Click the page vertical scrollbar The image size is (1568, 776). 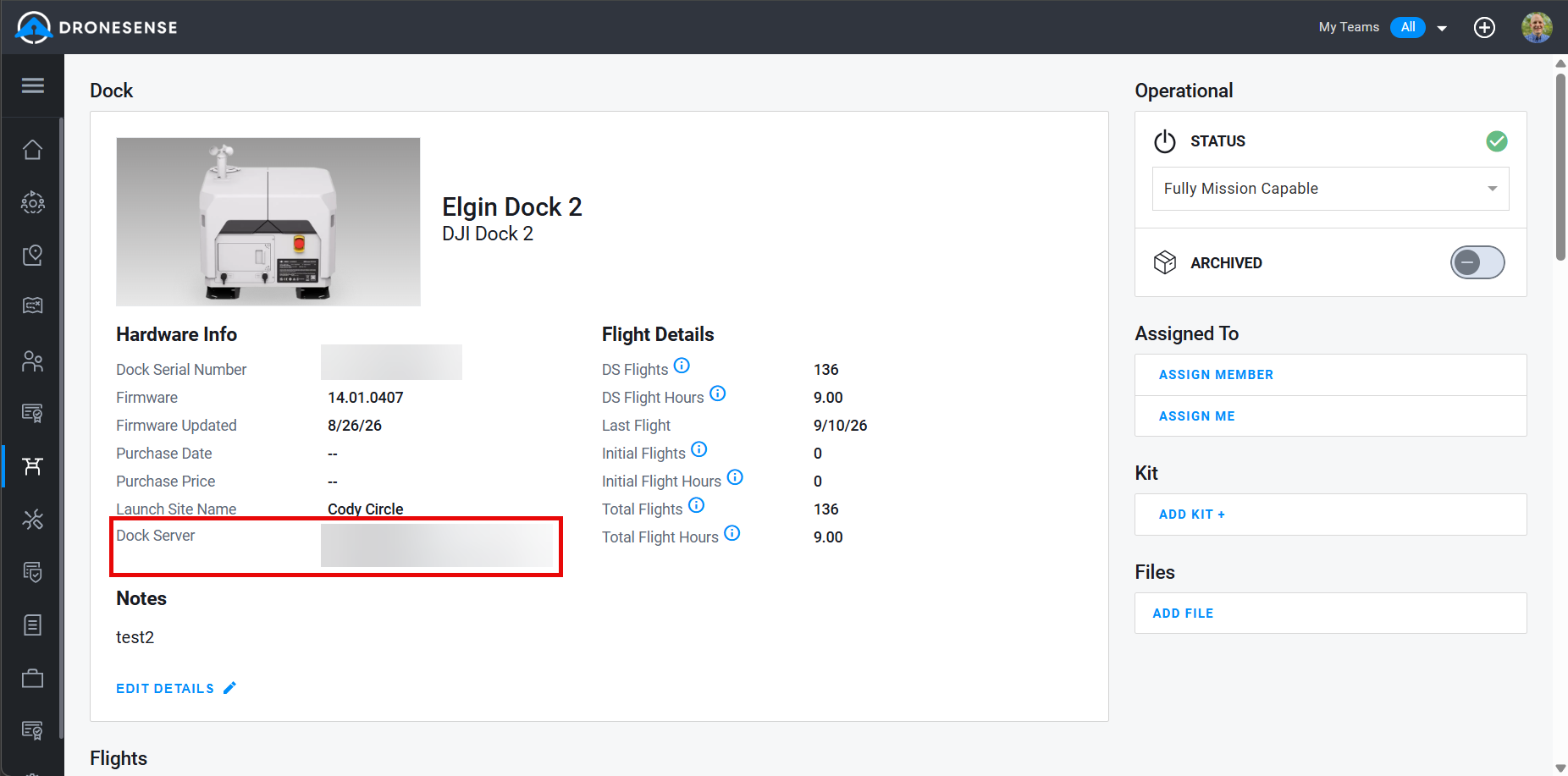(x=1560, y=168)
